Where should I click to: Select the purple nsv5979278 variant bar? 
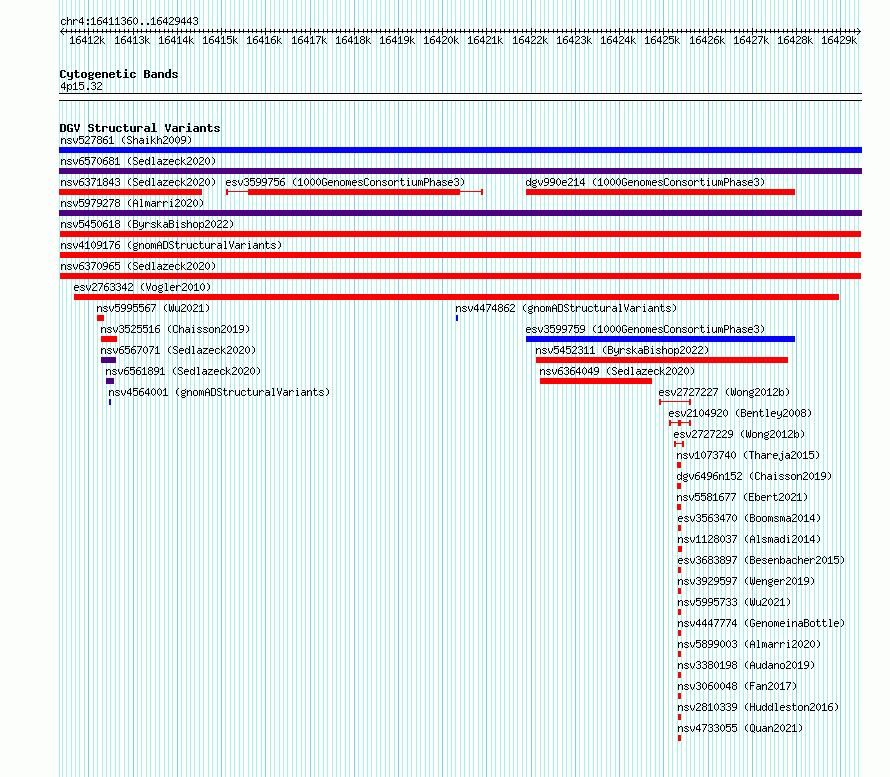(x=460, y=213)
